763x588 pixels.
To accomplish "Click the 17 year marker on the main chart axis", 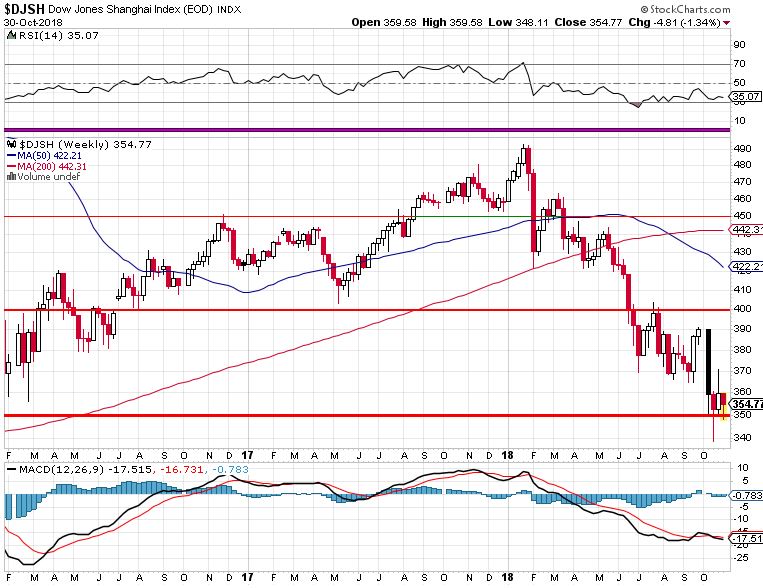I will (245, 453).
